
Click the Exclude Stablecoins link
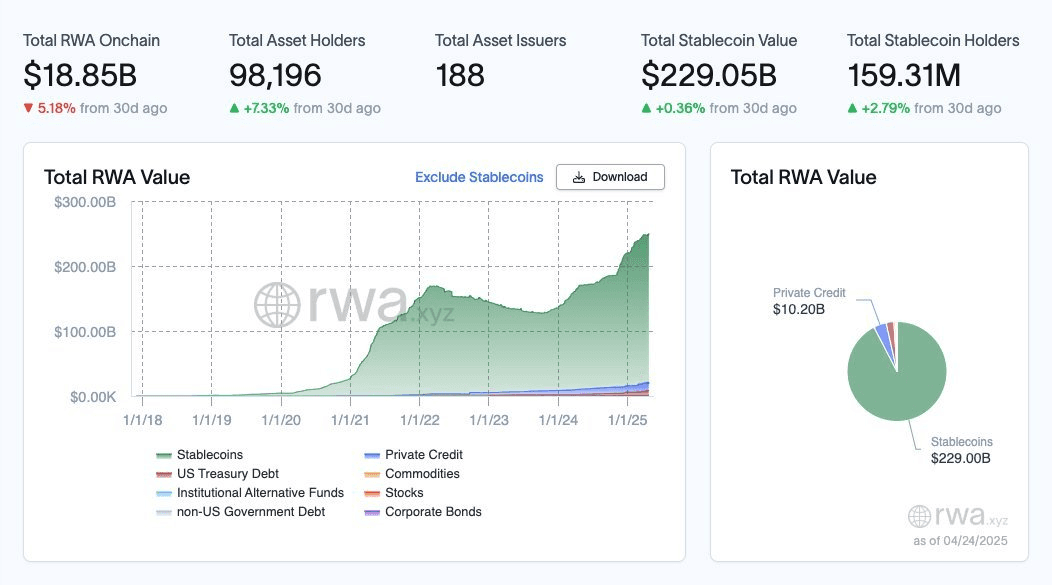coord(479,177)
